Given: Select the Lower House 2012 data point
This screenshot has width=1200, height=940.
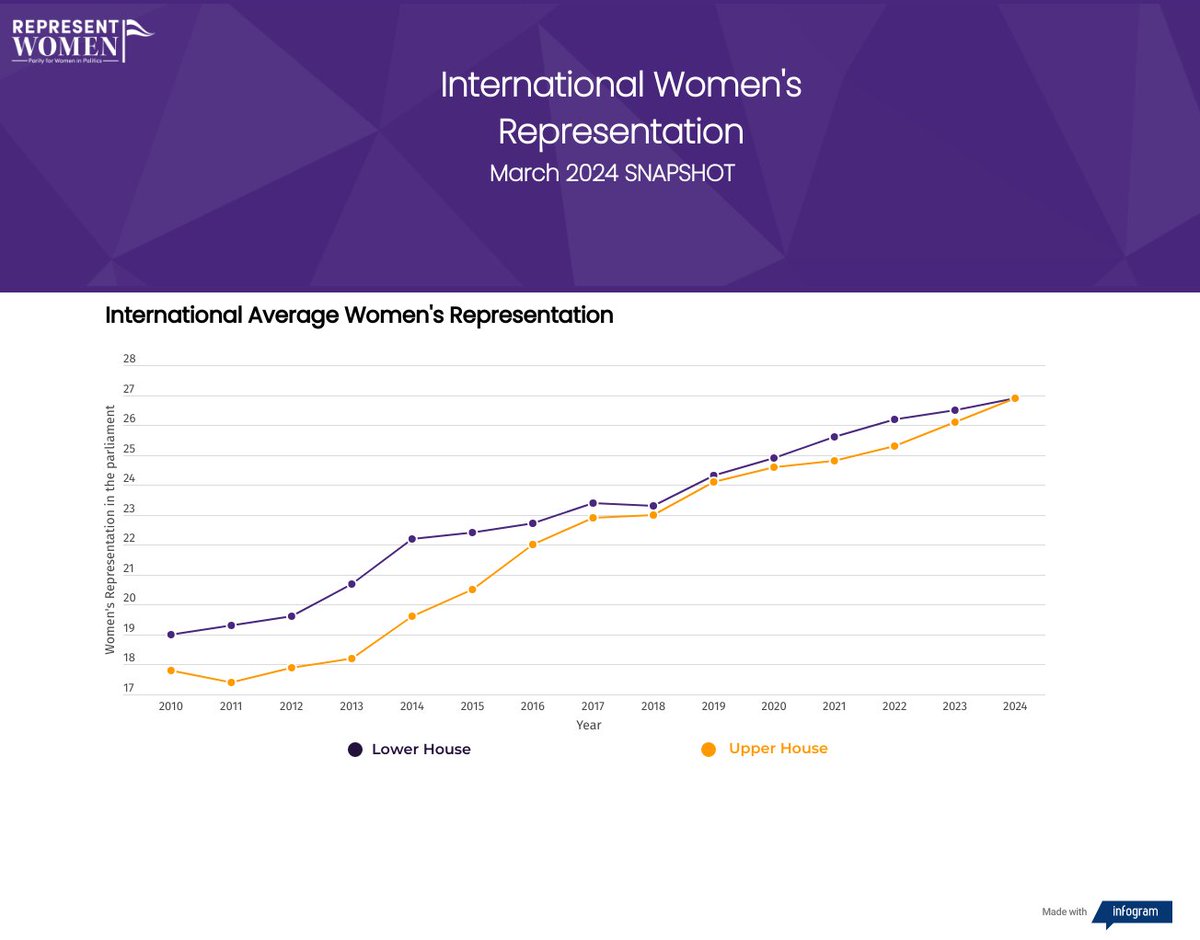Looking at the screenshot, I should click(291, 616).
